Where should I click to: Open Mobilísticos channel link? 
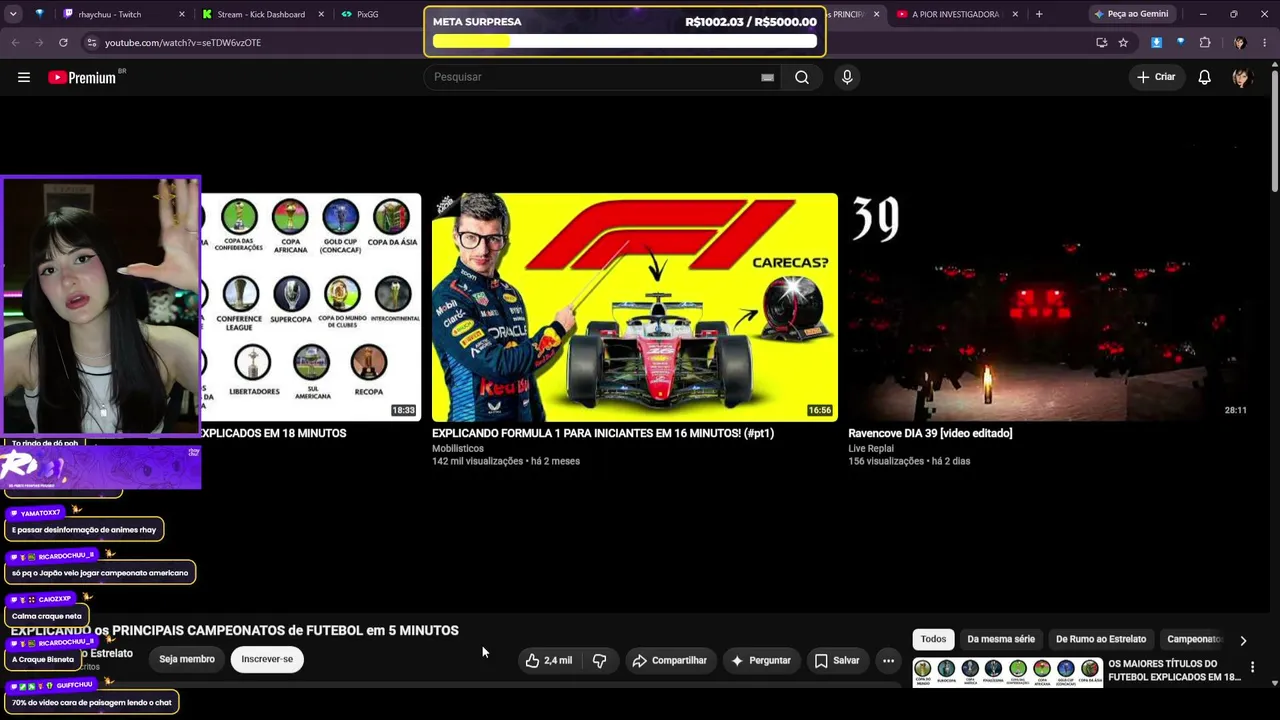[x=458, y=448]
